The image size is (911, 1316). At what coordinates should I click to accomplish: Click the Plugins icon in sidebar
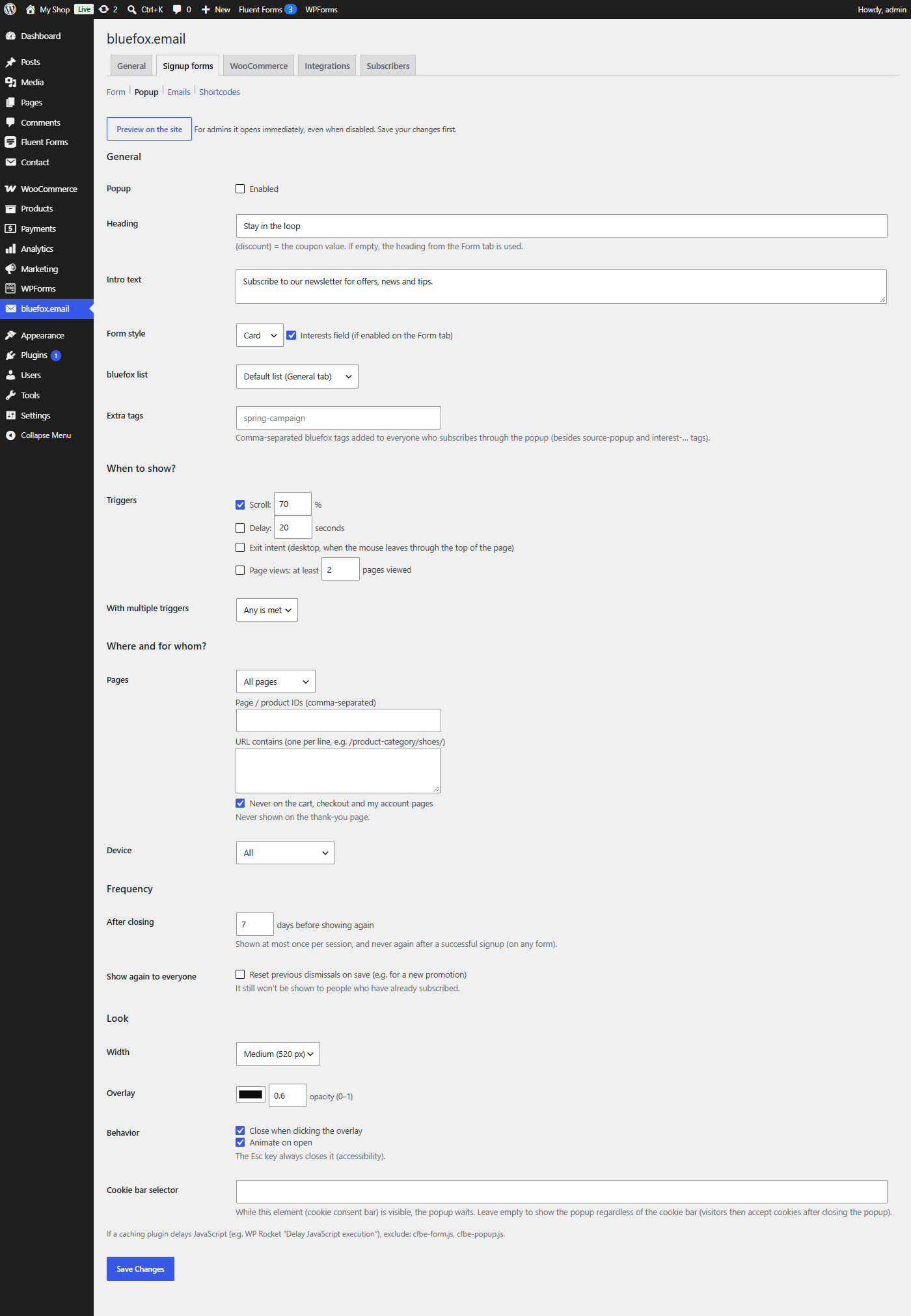pos(10,355)
